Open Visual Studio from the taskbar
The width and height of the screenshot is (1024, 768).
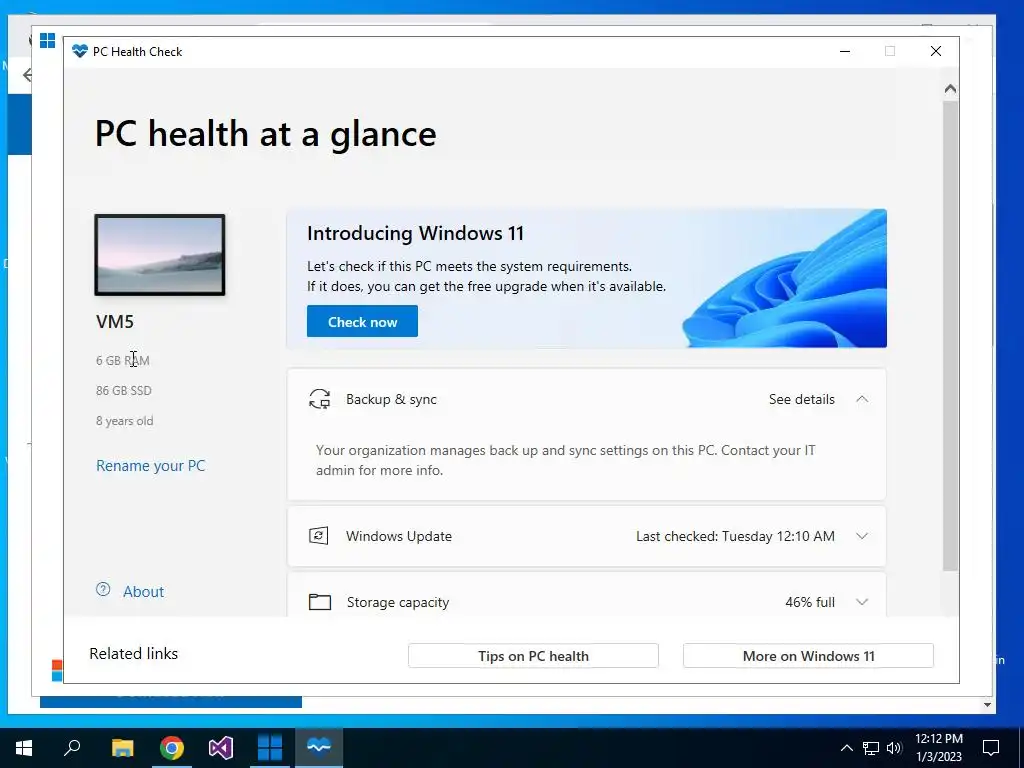click(x=221, y=748)
